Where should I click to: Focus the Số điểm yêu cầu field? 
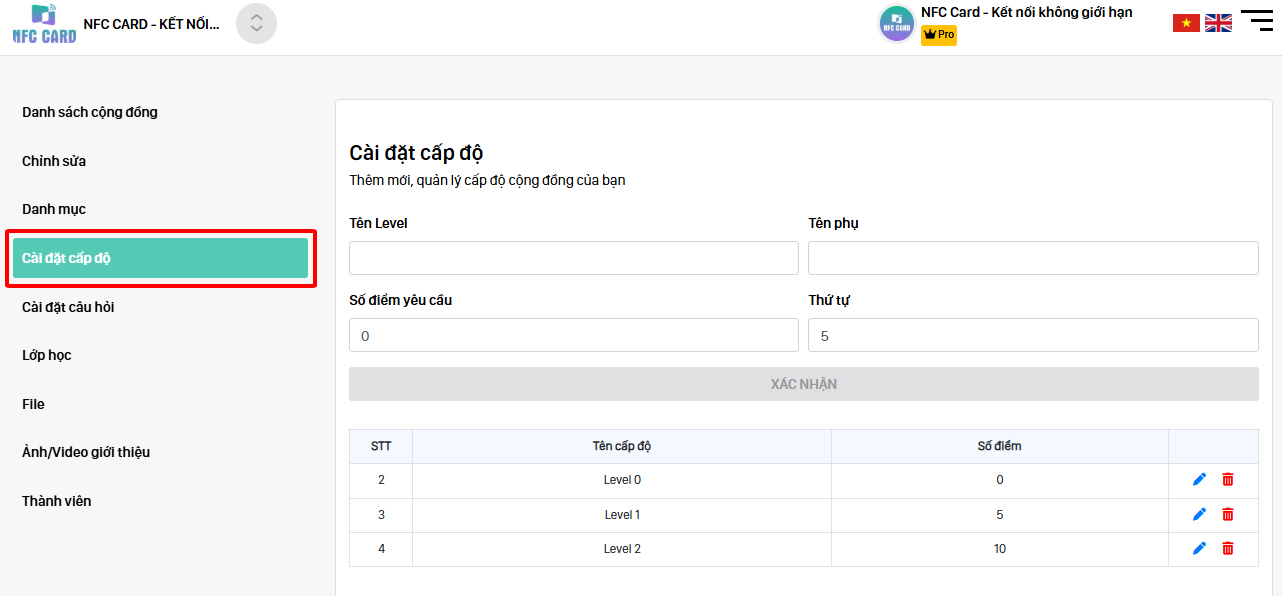click(x=573, y=336)
